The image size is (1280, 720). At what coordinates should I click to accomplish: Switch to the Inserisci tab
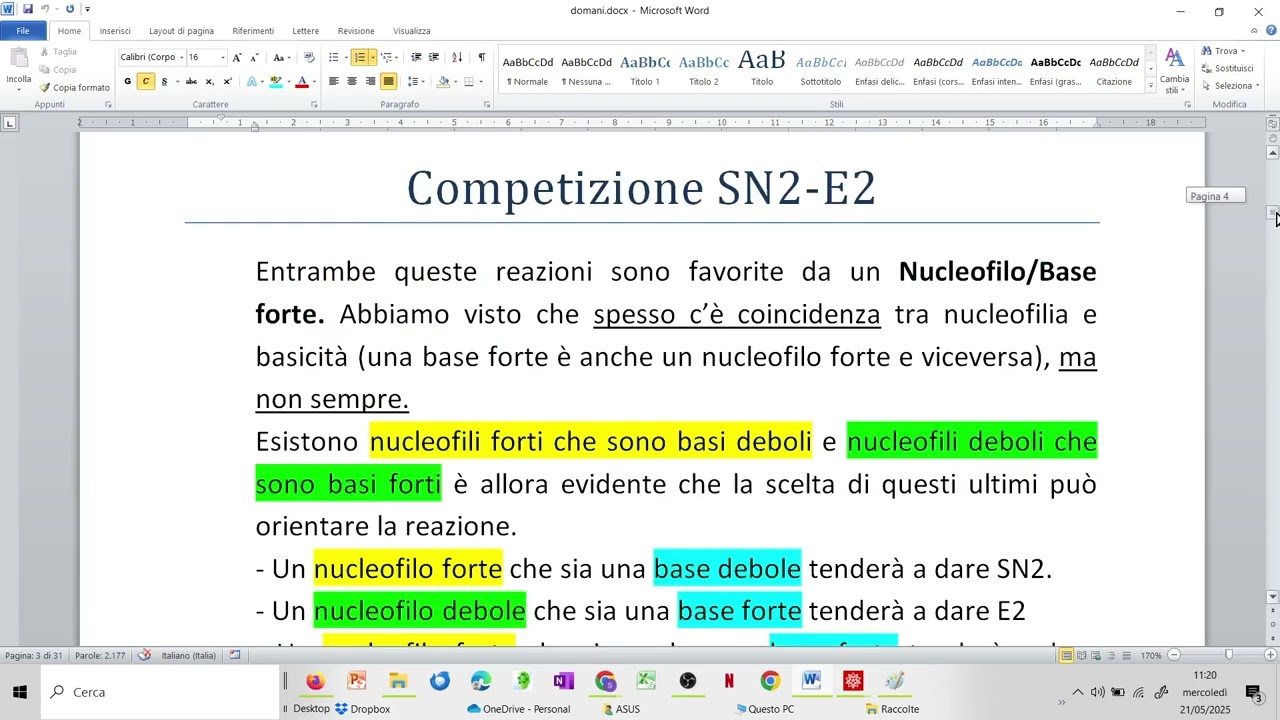point(115,31)
